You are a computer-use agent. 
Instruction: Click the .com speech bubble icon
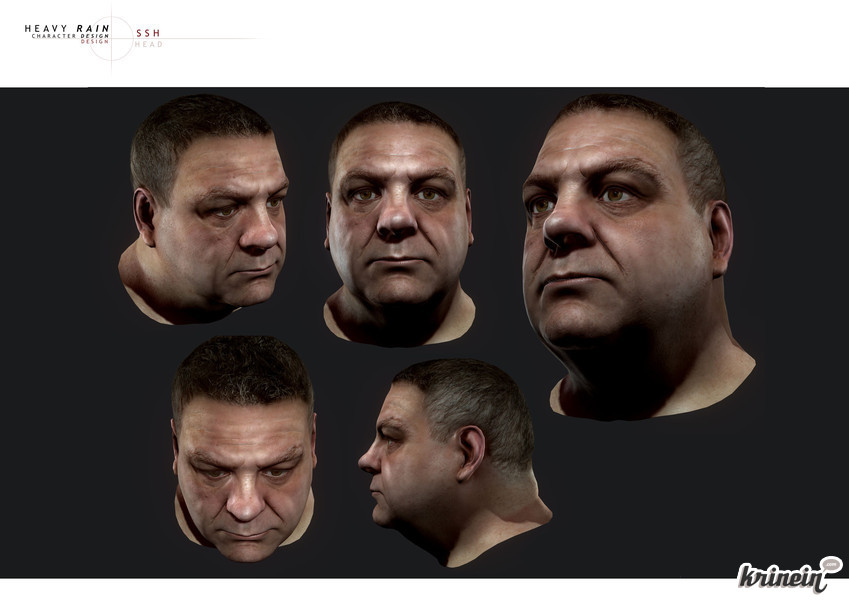click(x=832, y=565)
